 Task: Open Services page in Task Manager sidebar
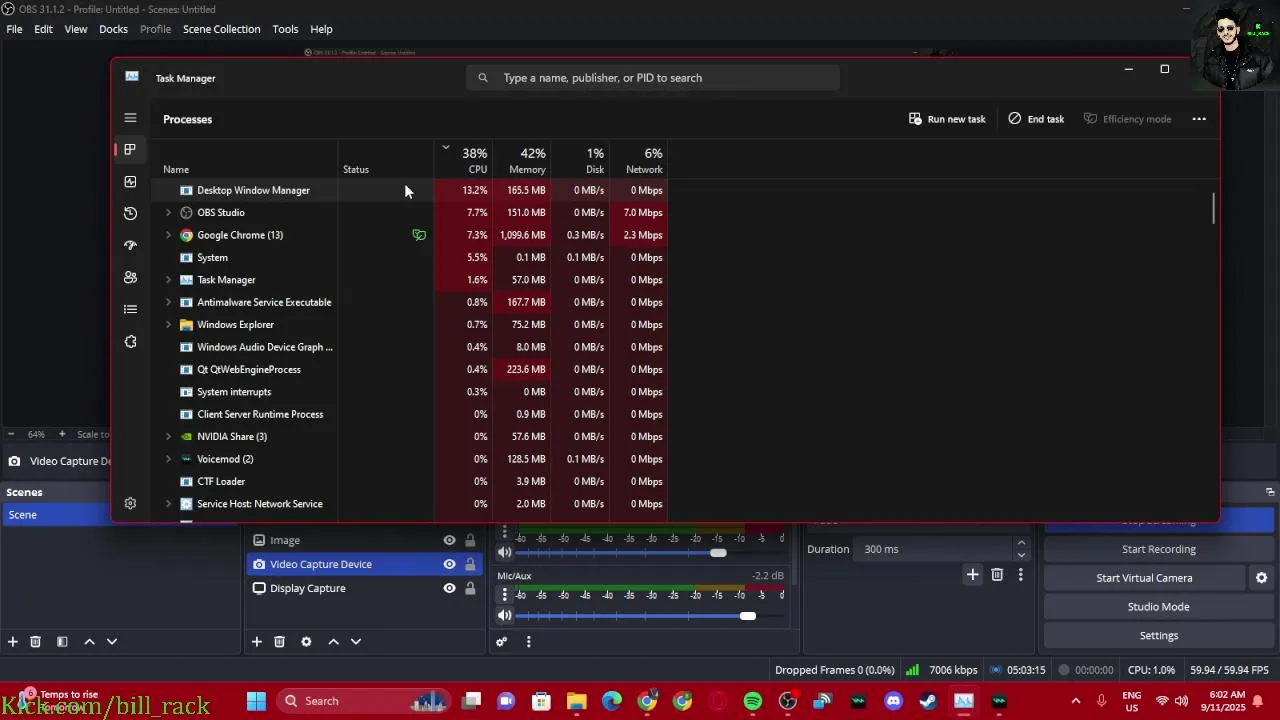(x=130, y=341)
